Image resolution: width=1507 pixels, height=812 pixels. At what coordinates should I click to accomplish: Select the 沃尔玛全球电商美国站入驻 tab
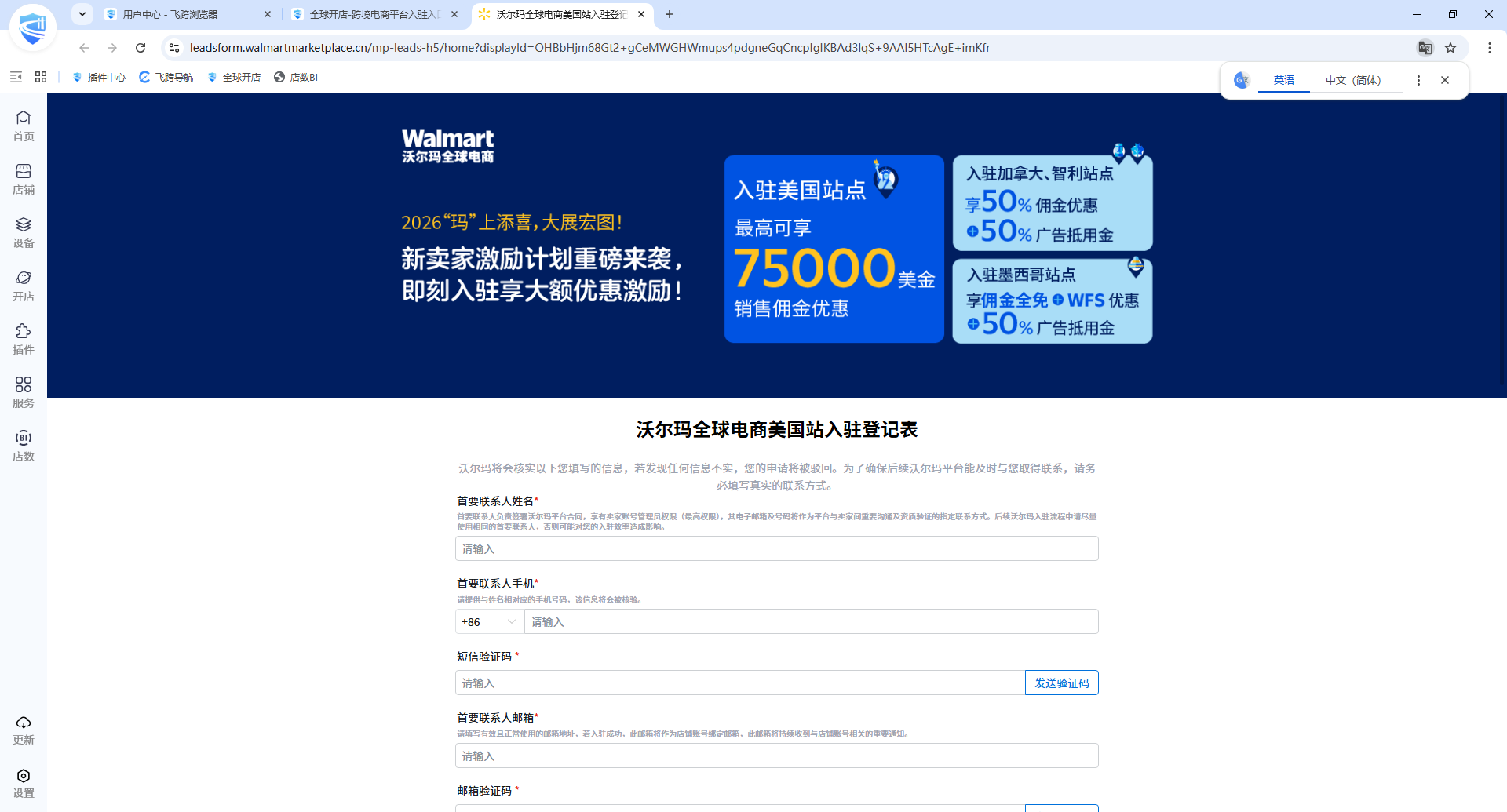click(563, 14)
